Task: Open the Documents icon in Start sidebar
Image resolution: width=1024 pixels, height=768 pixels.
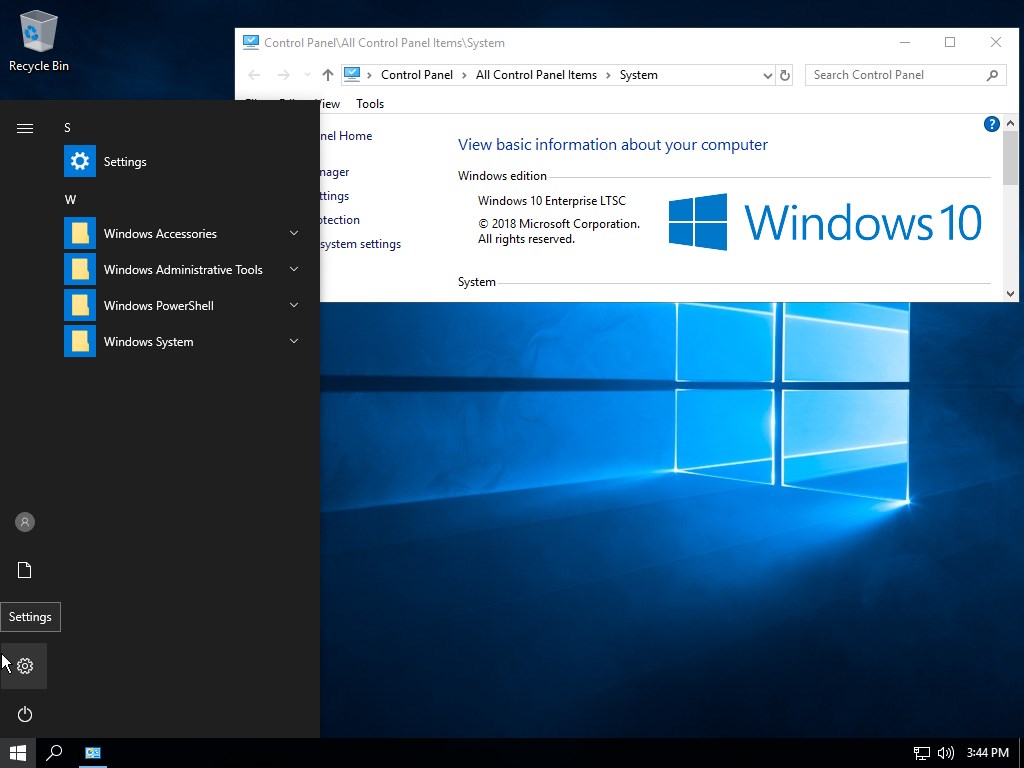Action: (x=25, y=570)
